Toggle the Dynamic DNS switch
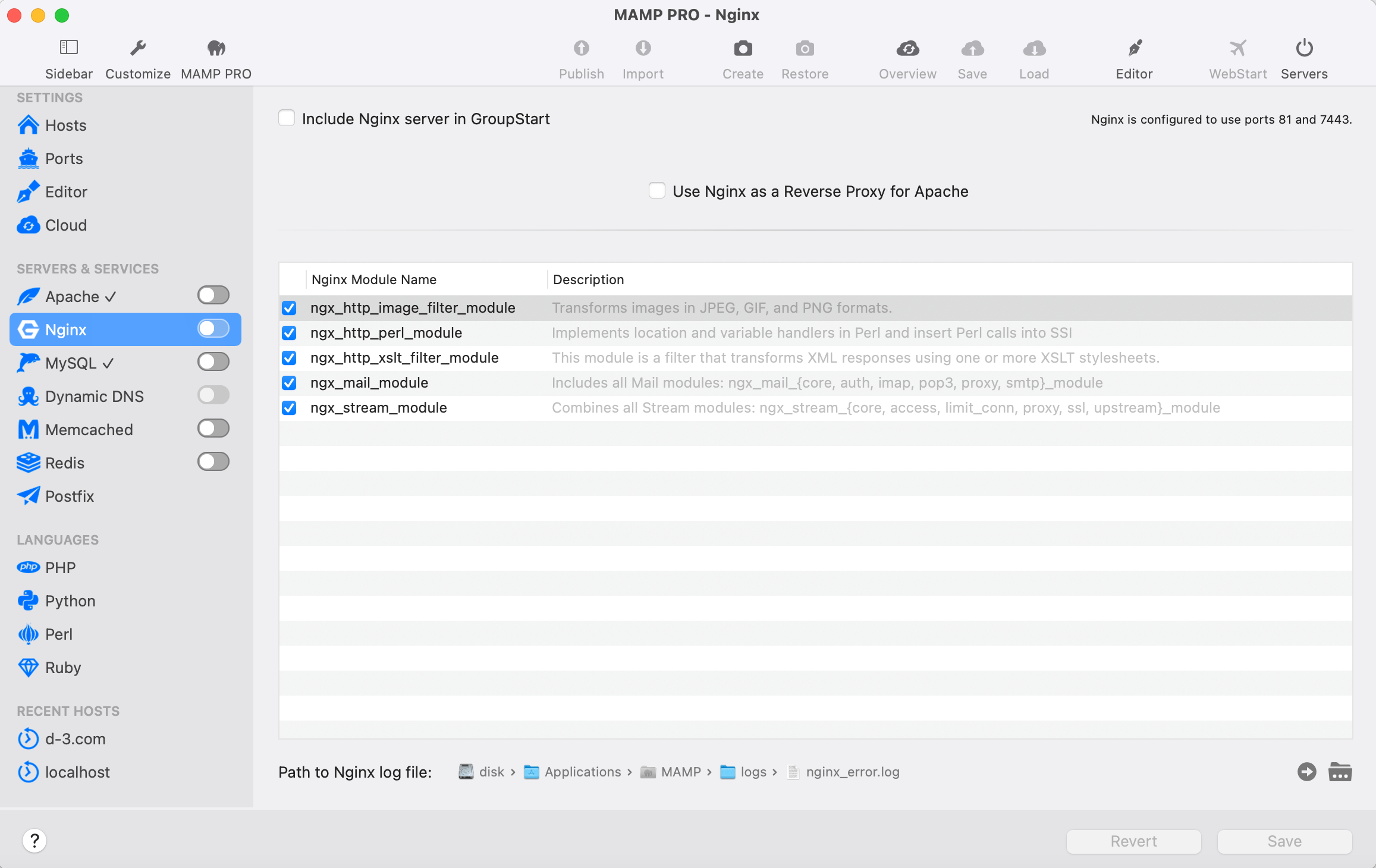 coord(213,395)
